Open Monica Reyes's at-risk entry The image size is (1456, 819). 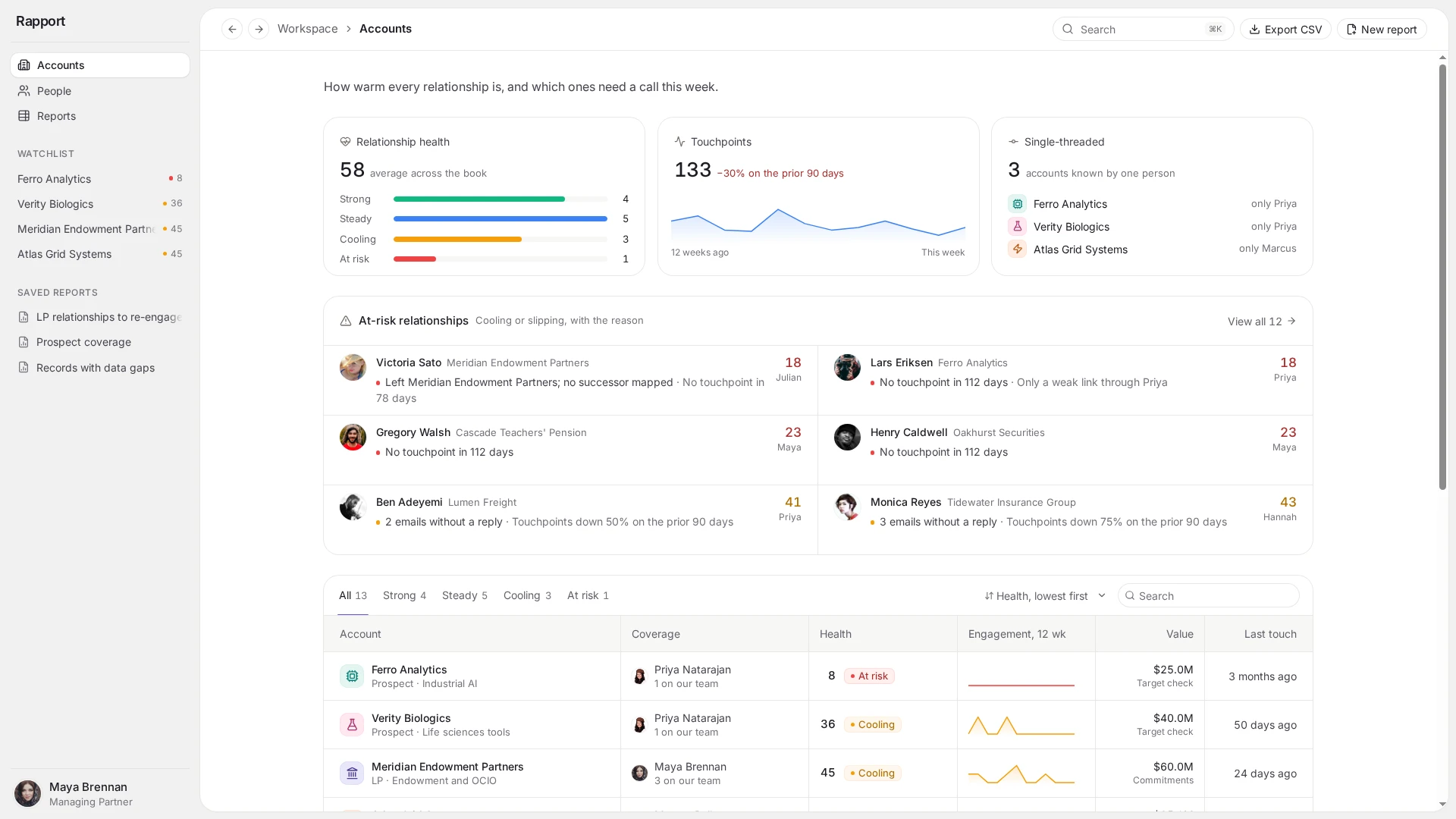(x=1065, y=520)
